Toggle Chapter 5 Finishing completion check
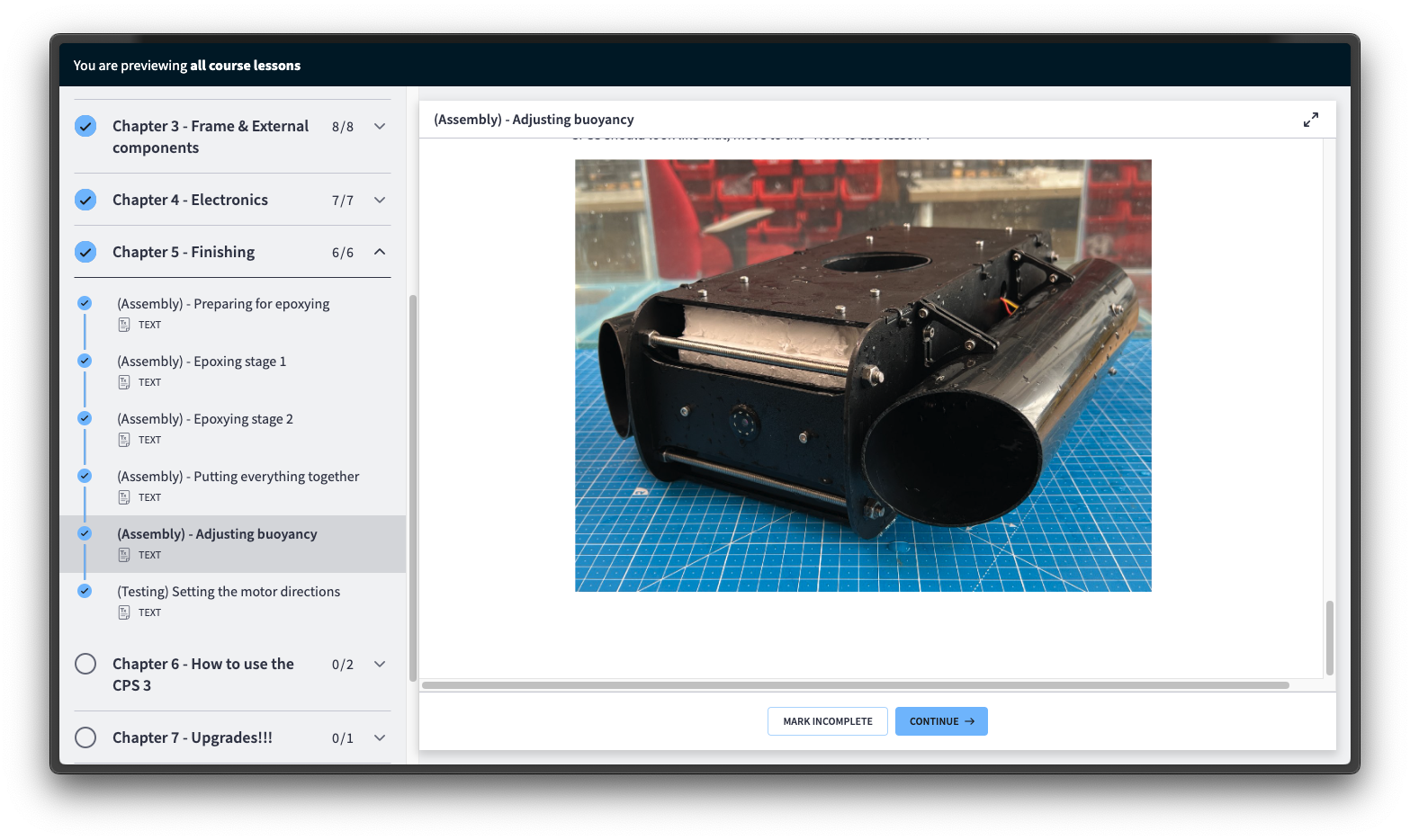Image resolution: width=1410 pixels, height=840 pixels. coord(85,252)
